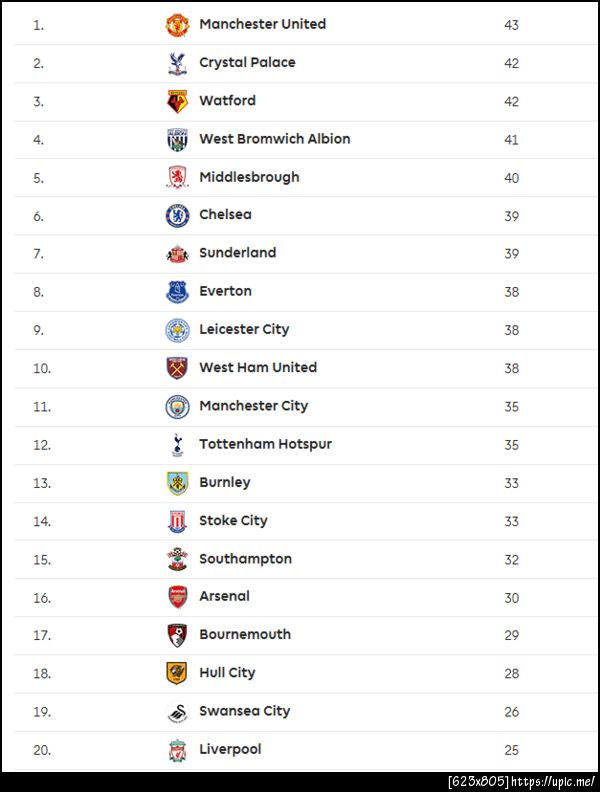Click the Southampton team name
600x792 pixels.
click(x=245, y=559)
